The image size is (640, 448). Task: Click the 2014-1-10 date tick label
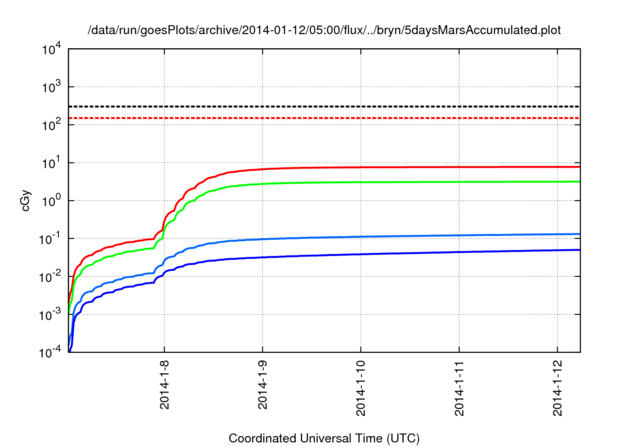coord(361,388)
